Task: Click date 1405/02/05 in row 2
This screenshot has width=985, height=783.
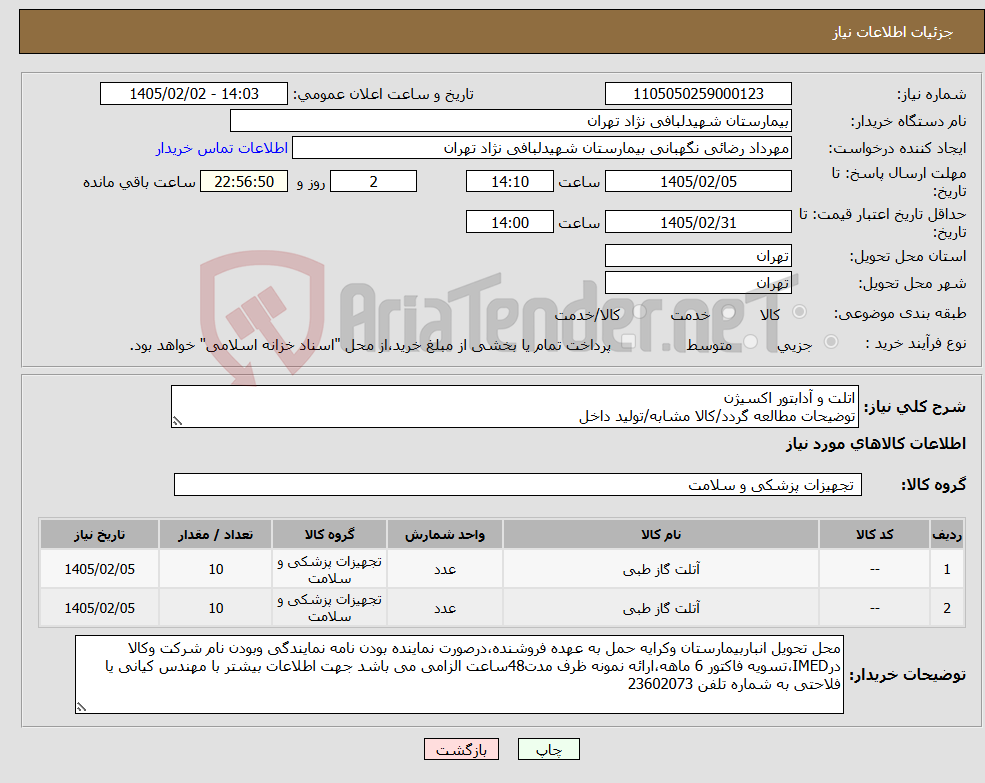Action: pyautogui.click(x=99, y=608)
